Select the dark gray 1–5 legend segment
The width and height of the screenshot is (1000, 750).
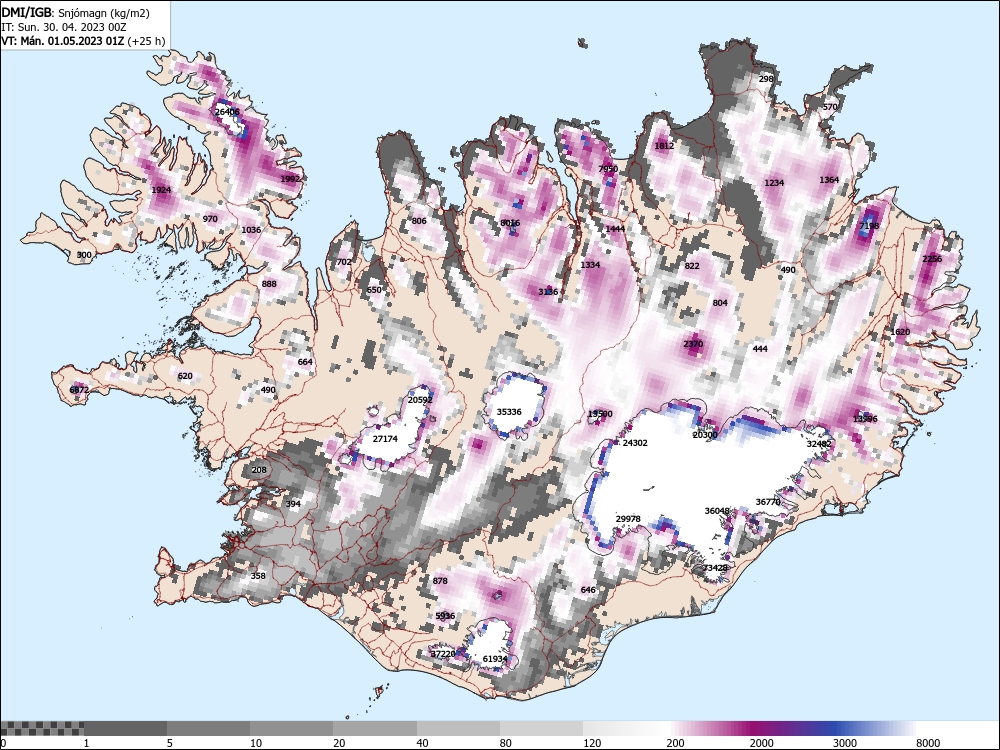tap(125, 728)
